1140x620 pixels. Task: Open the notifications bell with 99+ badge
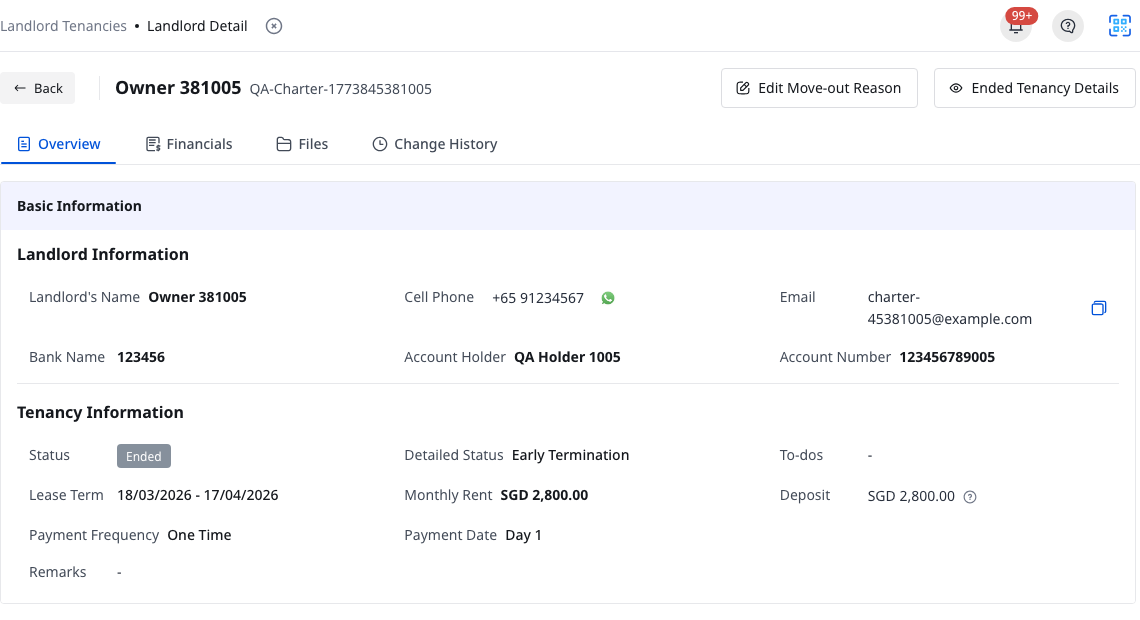(x=1016, y=26)
